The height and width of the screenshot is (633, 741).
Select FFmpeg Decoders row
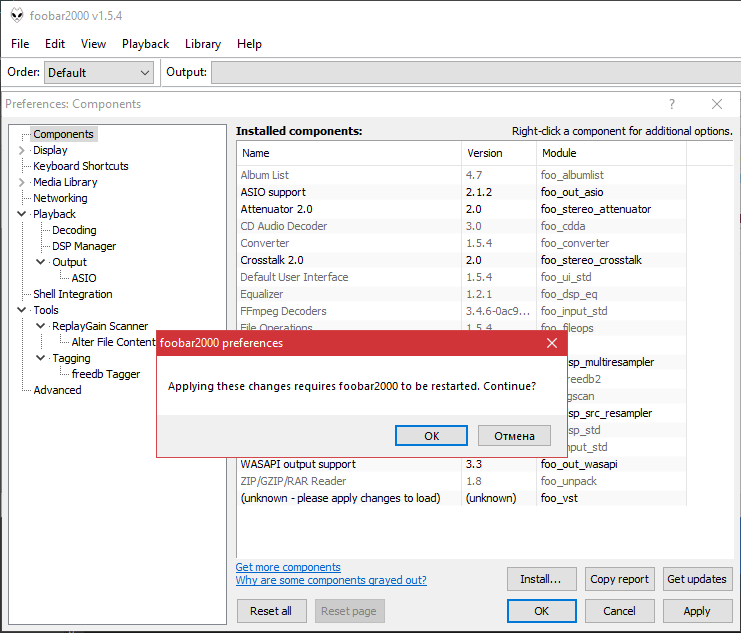coord(461,311)
